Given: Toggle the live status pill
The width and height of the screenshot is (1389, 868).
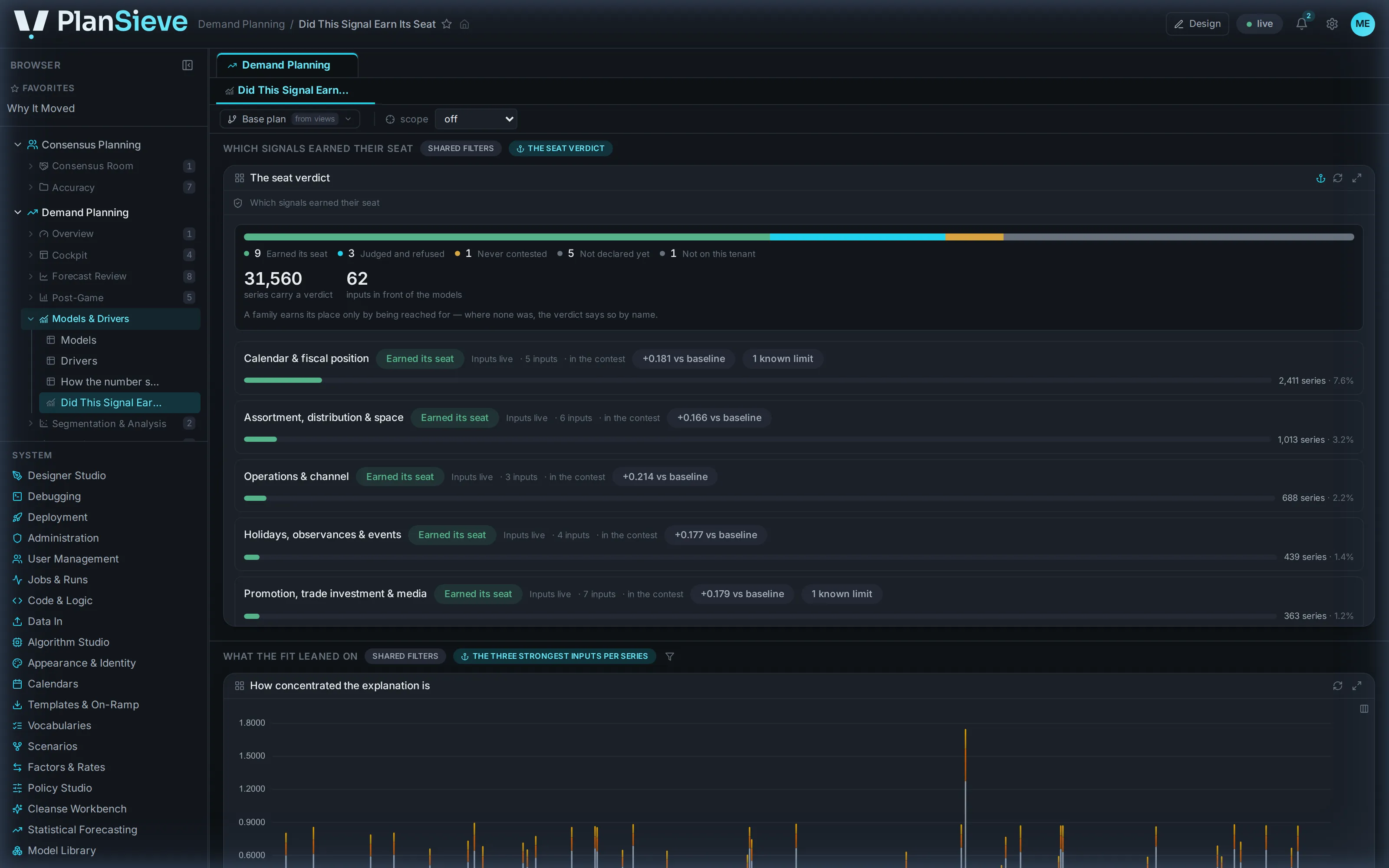Looking at the screenshot, I should tap(1260, 23).
